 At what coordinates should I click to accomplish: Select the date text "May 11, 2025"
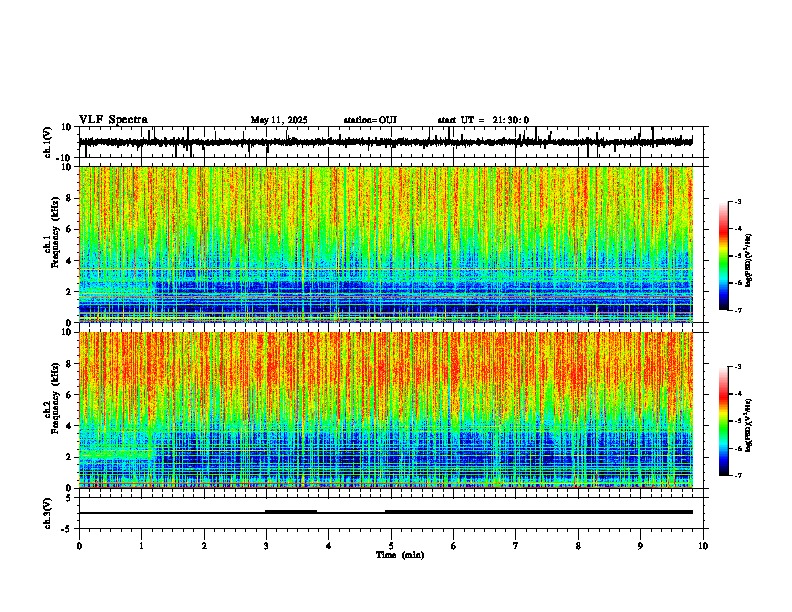(x=279, y=120)
